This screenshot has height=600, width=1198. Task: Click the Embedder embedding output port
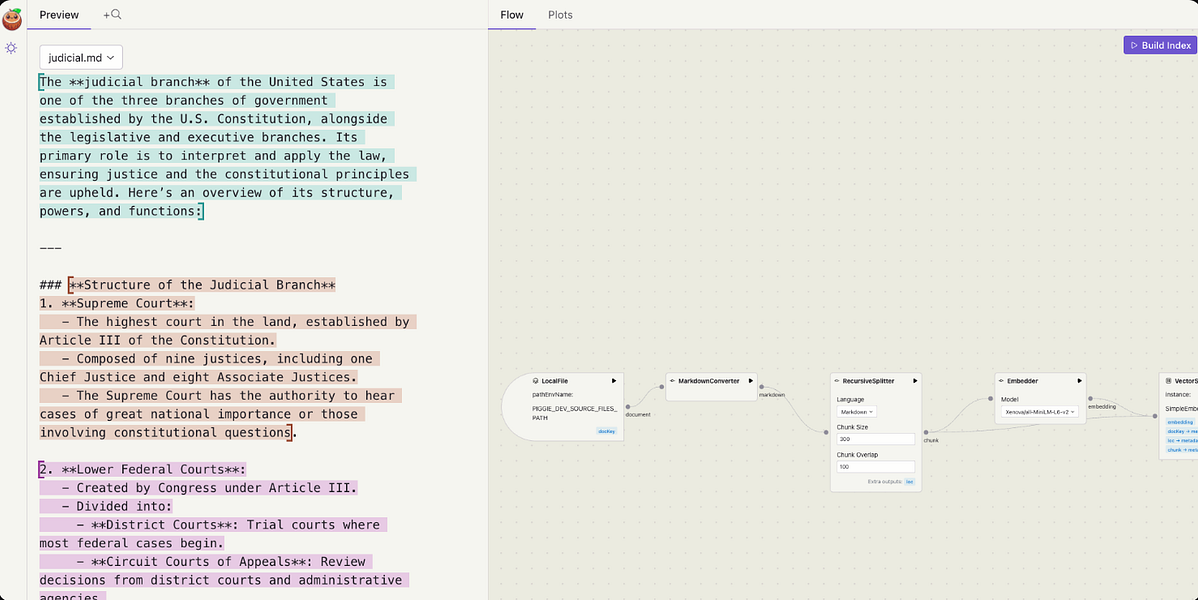[1090, 398]
